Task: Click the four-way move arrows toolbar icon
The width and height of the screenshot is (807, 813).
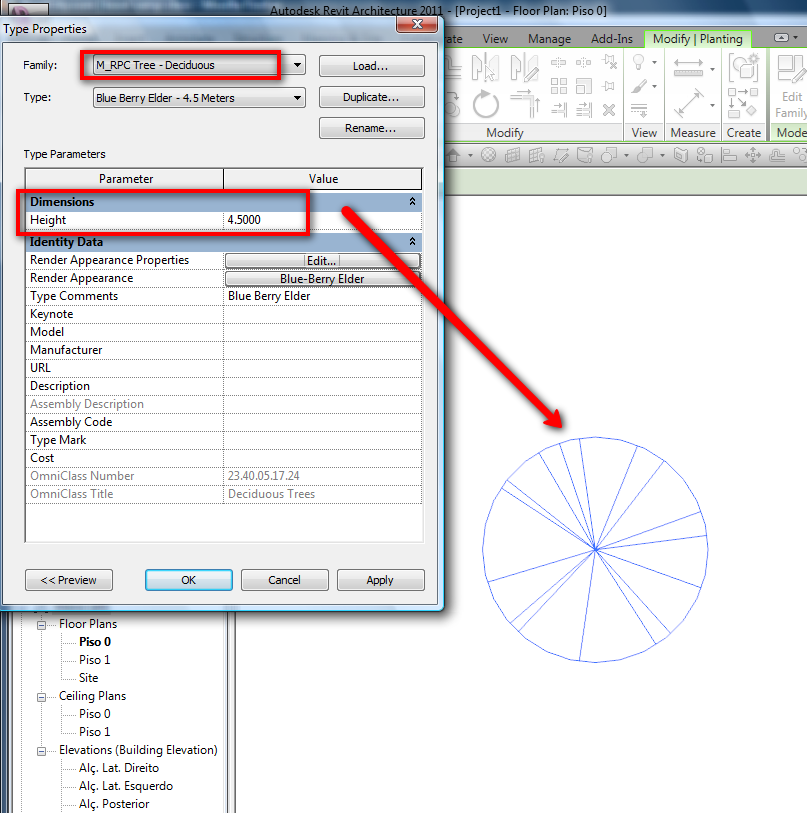Action: click(x=753, y=155)
